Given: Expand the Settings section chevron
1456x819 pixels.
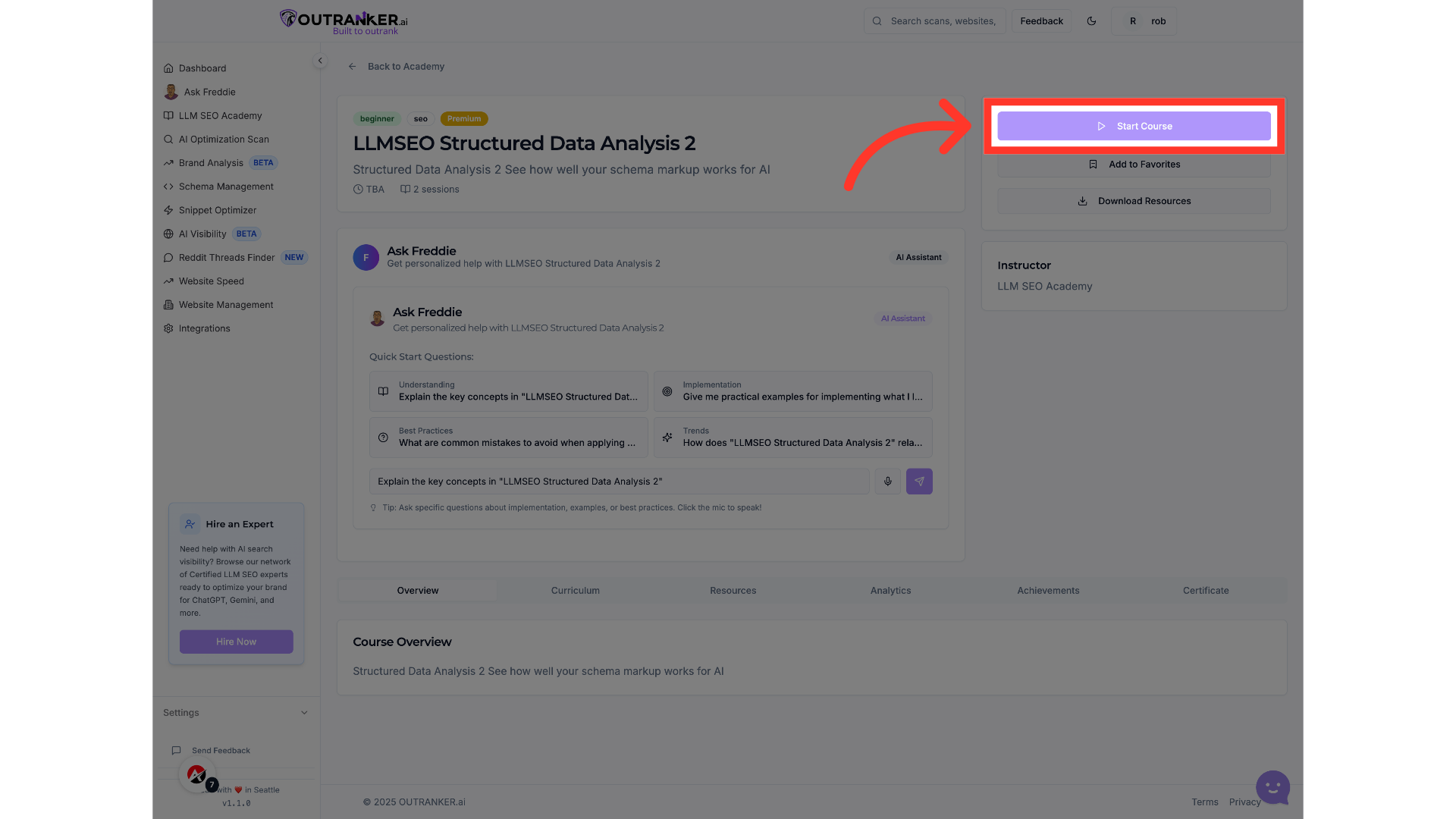Looking at the screenshot, I should pos(304,713).
